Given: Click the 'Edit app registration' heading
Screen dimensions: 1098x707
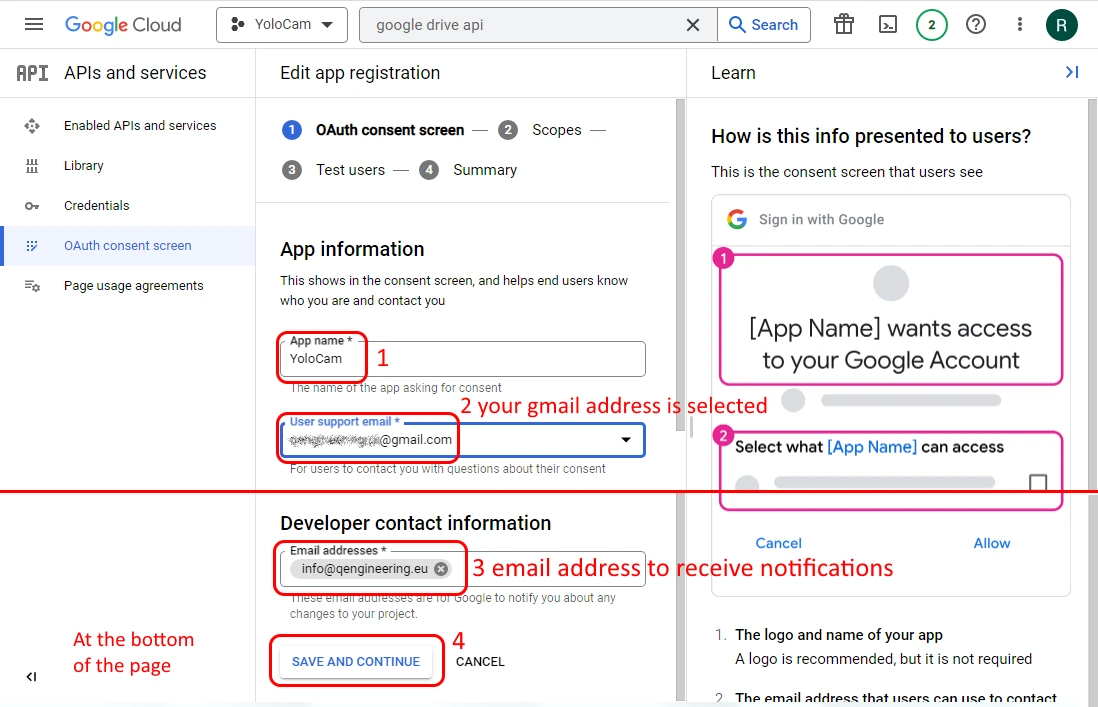Looking at the screenshot, I should point(360,73).
